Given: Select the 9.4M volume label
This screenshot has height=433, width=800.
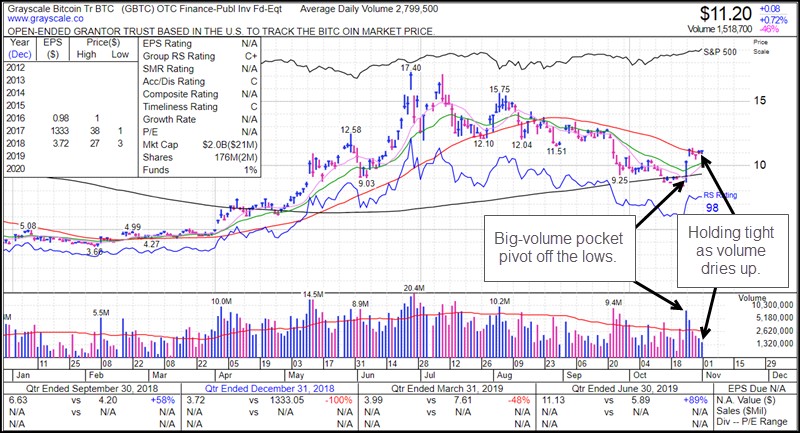Looking at the screenshot, I should pyautogui.click(x=613, y=302).
